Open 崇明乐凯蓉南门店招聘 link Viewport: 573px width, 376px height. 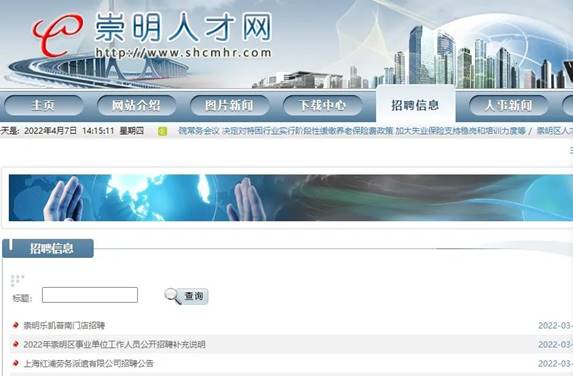(x=64, y=325)
